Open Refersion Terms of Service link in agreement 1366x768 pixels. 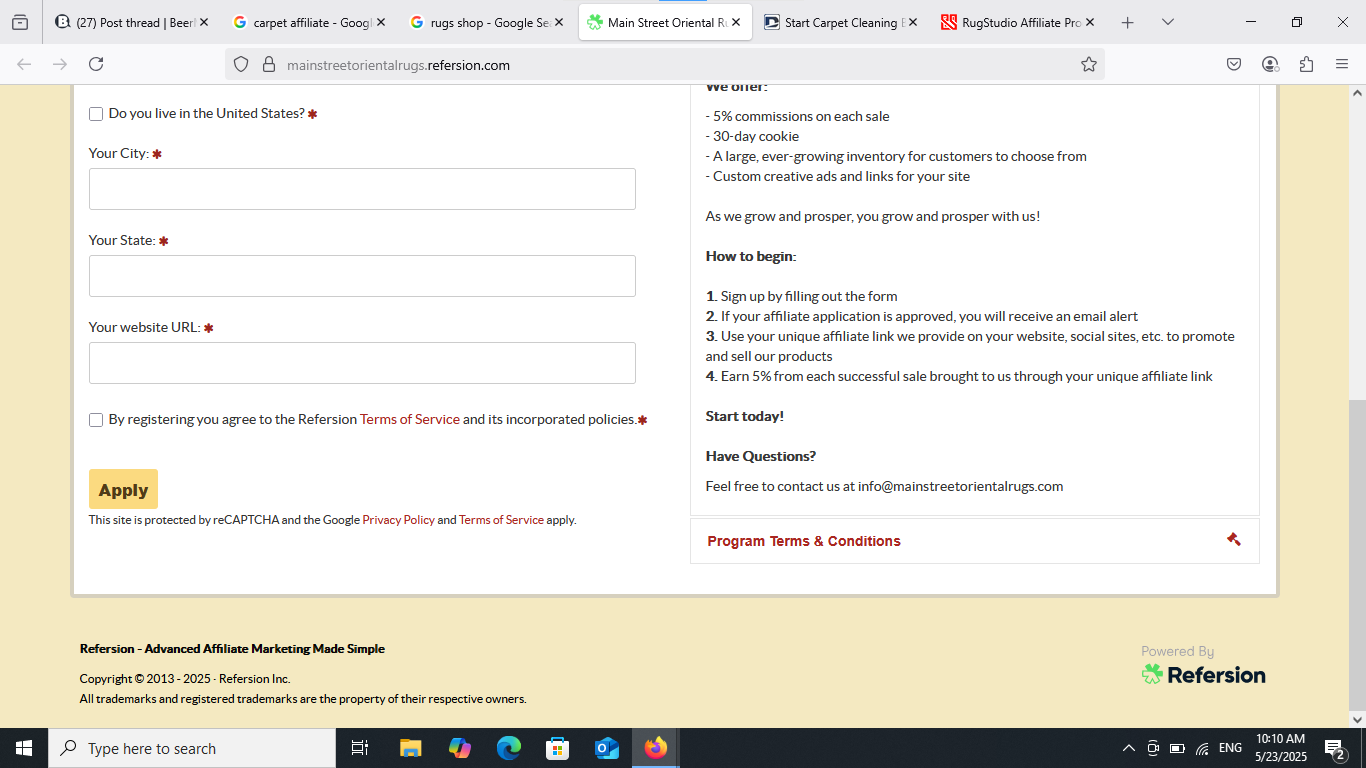tap(410, 419)
